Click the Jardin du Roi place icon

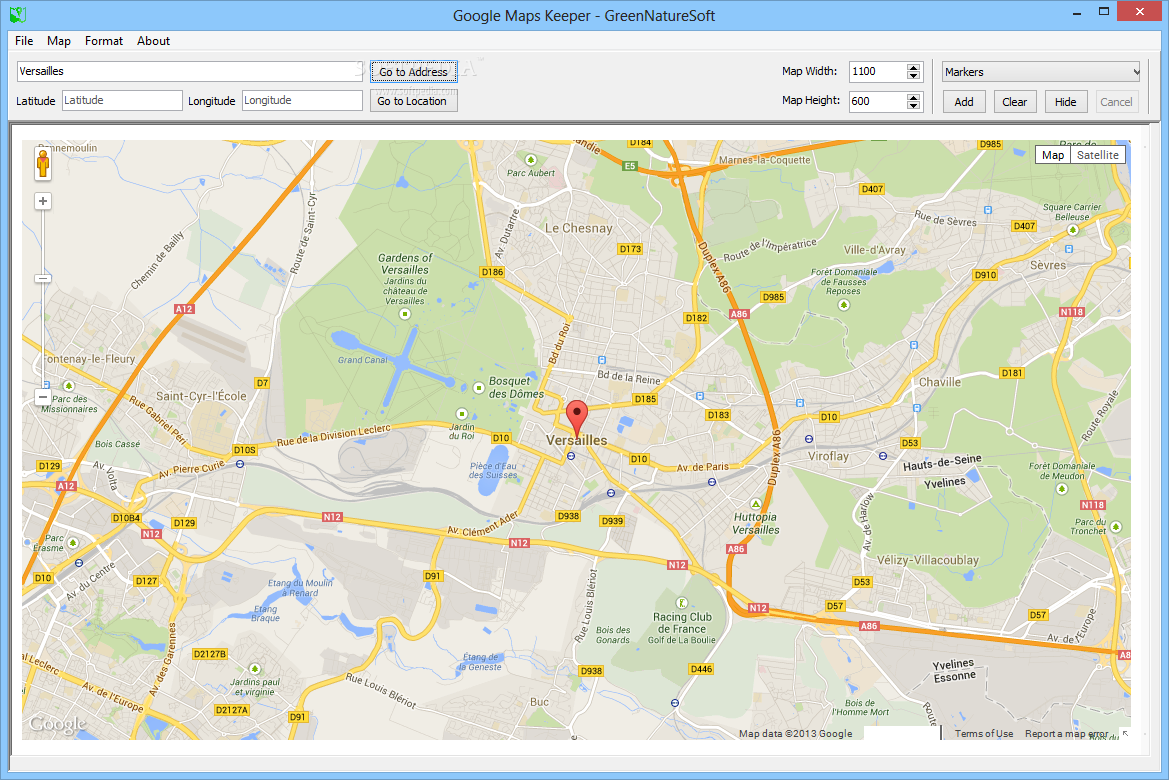click(x=461, y=413)
